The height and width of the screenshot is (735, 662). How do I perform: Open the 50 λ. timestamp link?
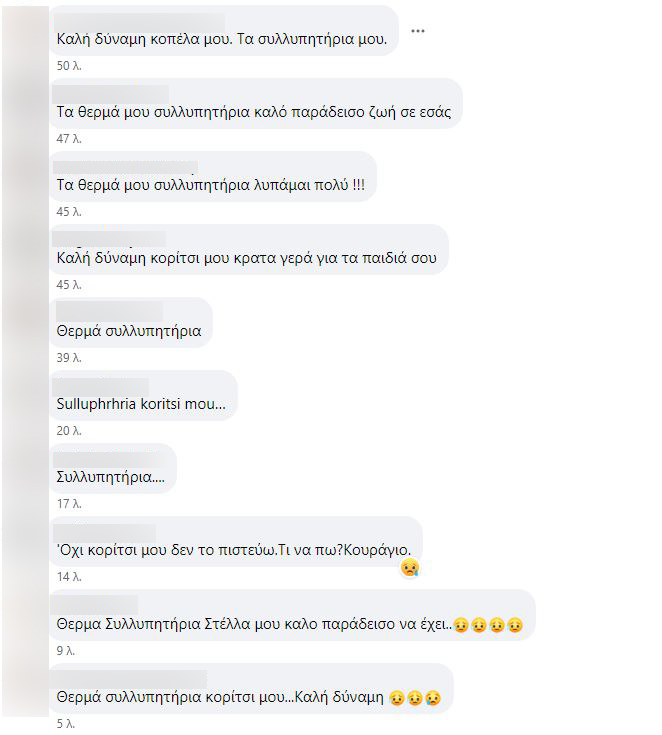69,66
